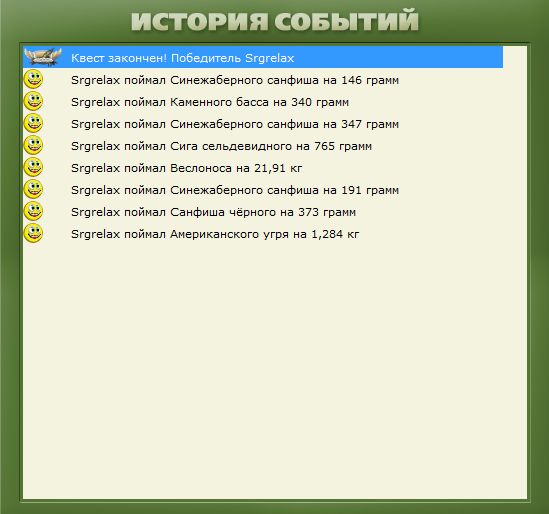Select 'Сига сельдевидного на 765 грамм' row
This screenshot has height=514, width=549.
coord(263,146)
